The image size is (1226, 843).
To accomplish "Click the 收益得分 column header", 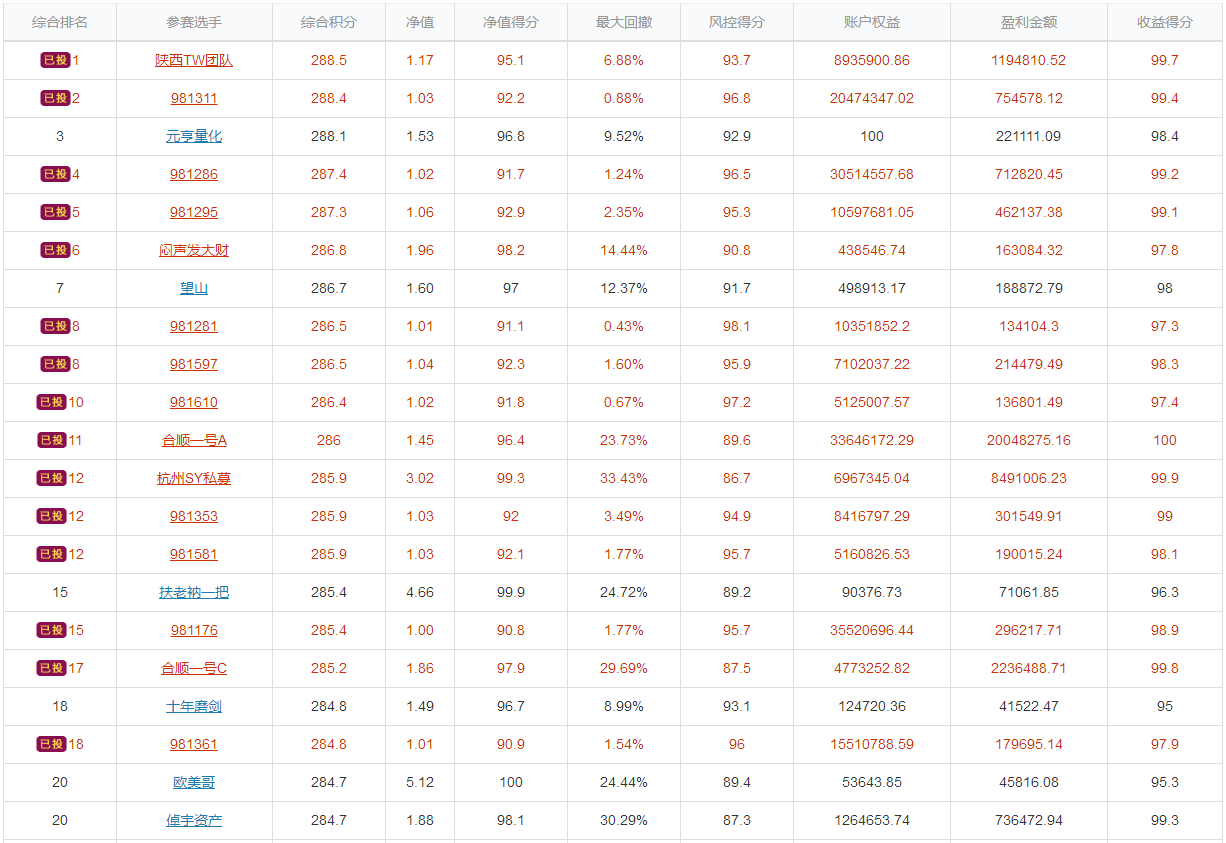I will click(1165, 22).
